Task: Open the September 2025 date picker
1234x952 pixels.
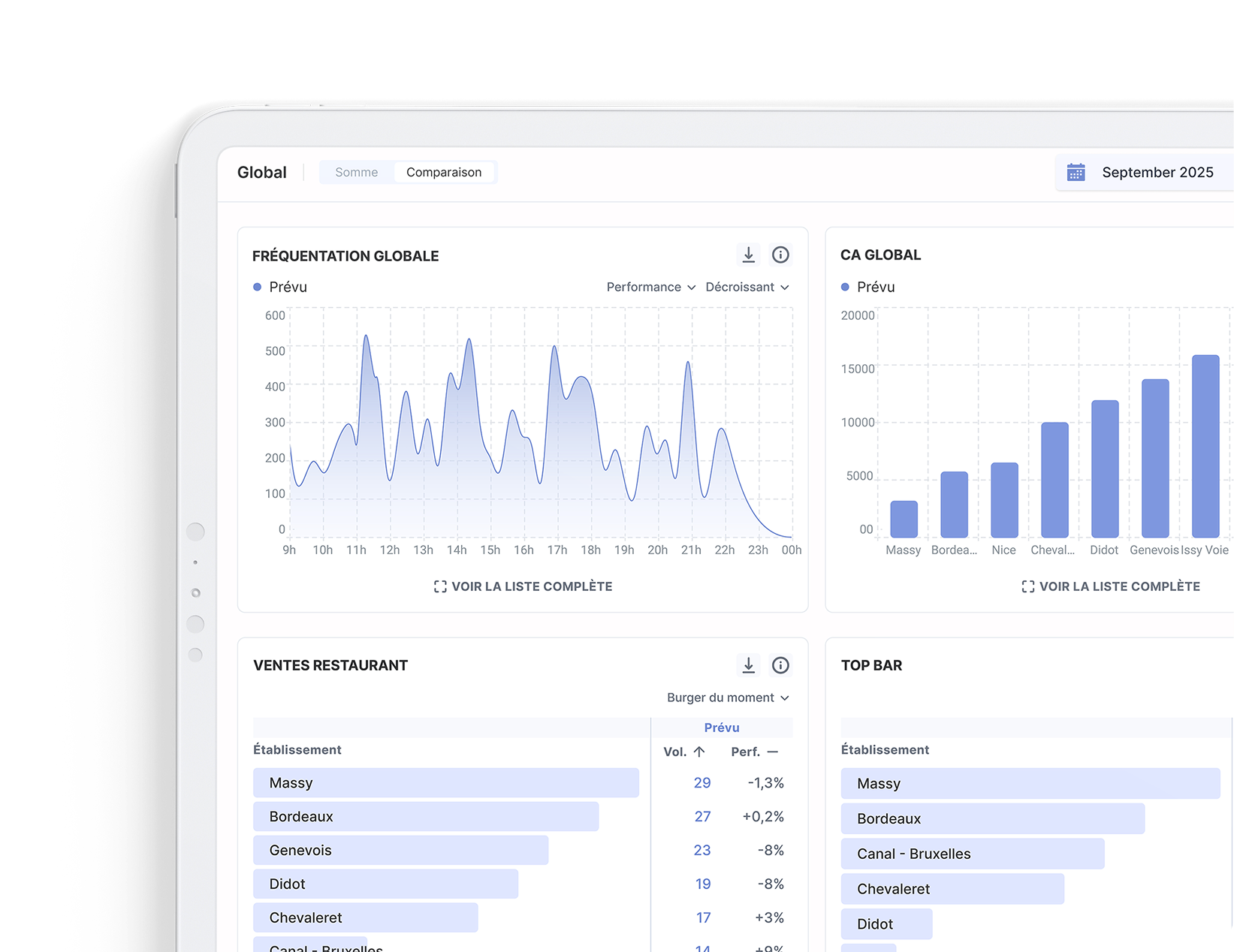Action: click(1157, 173)
